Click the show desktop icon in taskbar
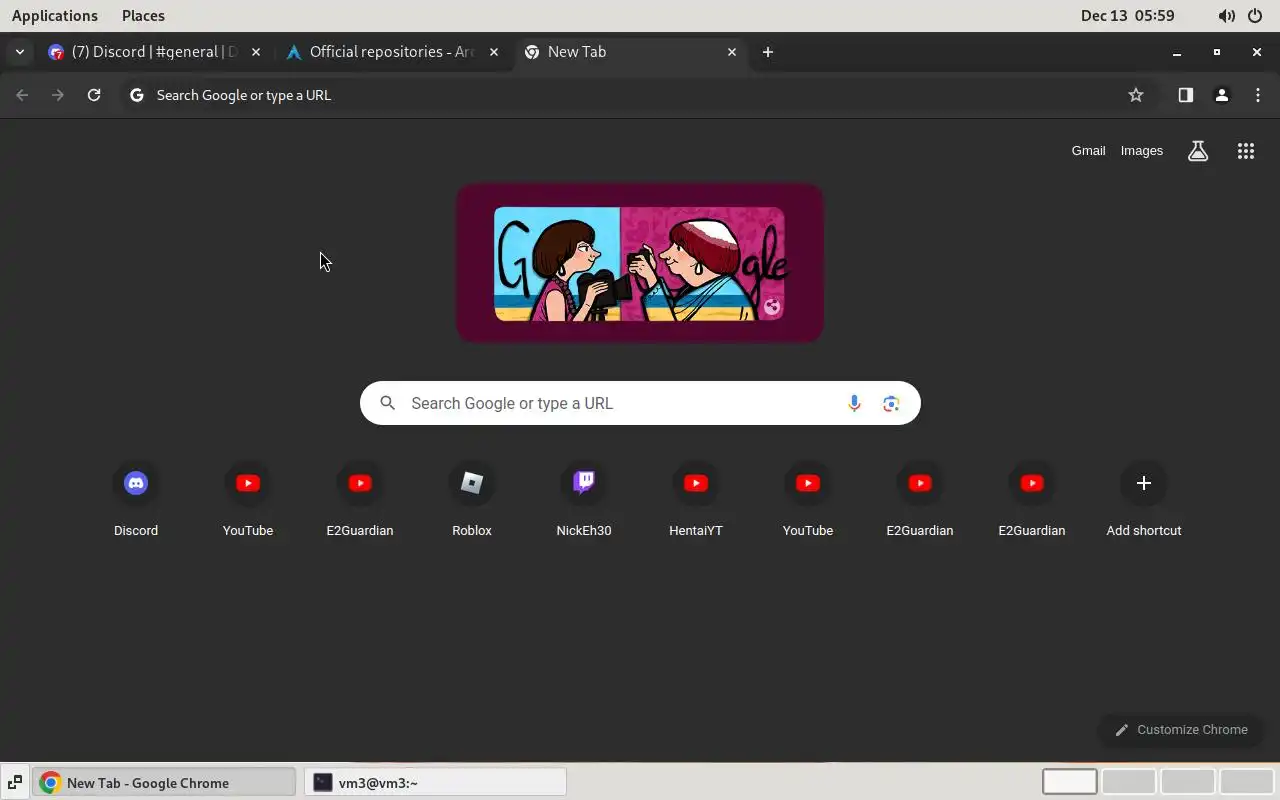 click(x=15, y=782)
